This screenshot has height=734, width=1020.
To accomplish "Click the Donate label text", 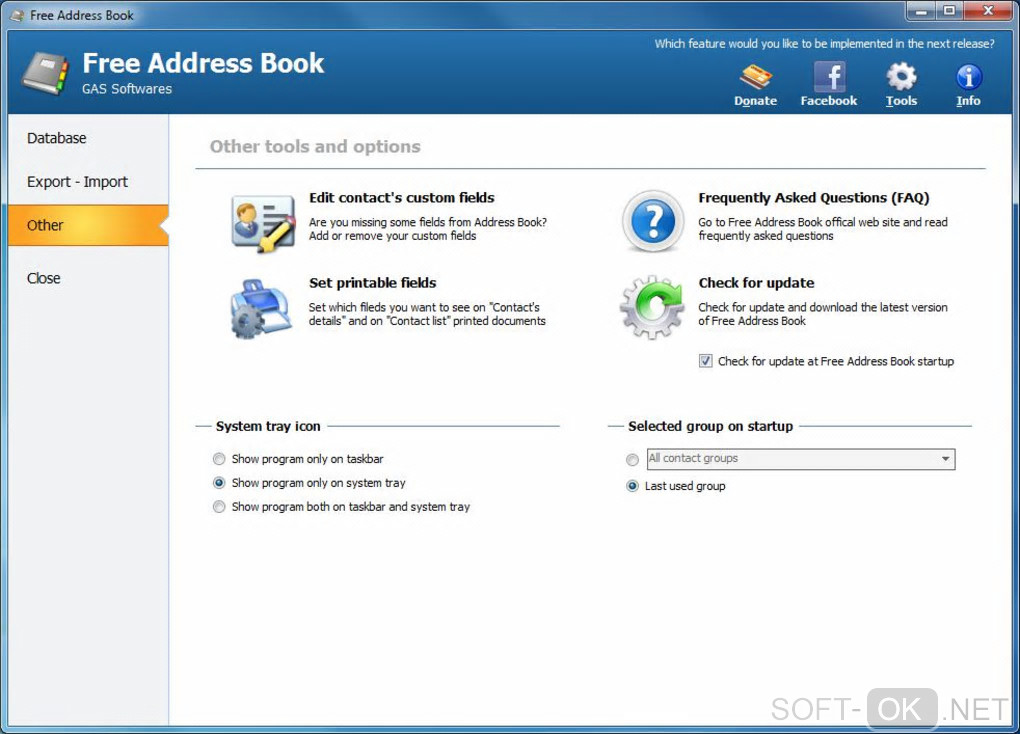I will coord(755,101).
